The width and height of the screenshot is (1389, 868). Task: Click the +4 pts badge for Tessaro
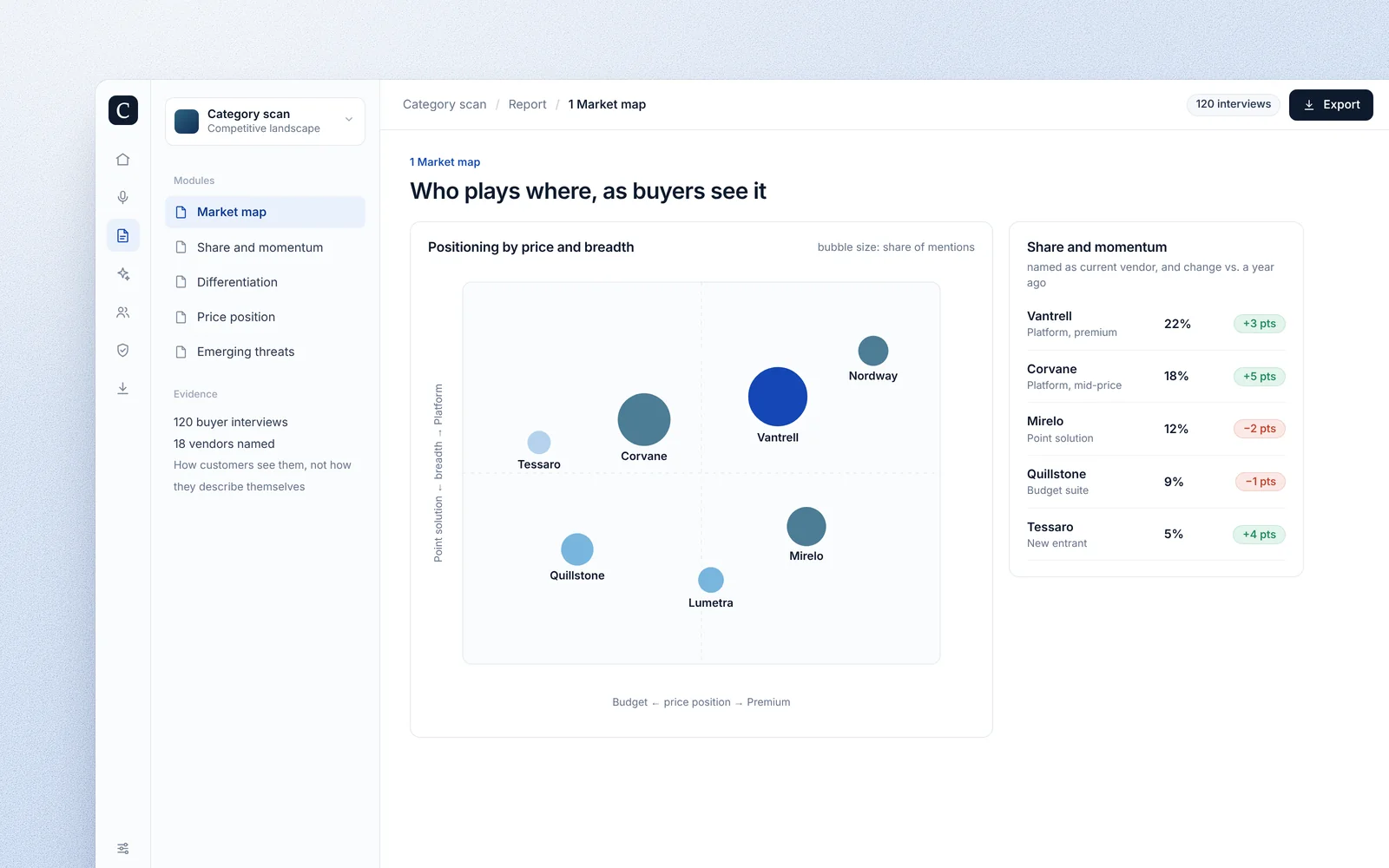(1259, 535)
